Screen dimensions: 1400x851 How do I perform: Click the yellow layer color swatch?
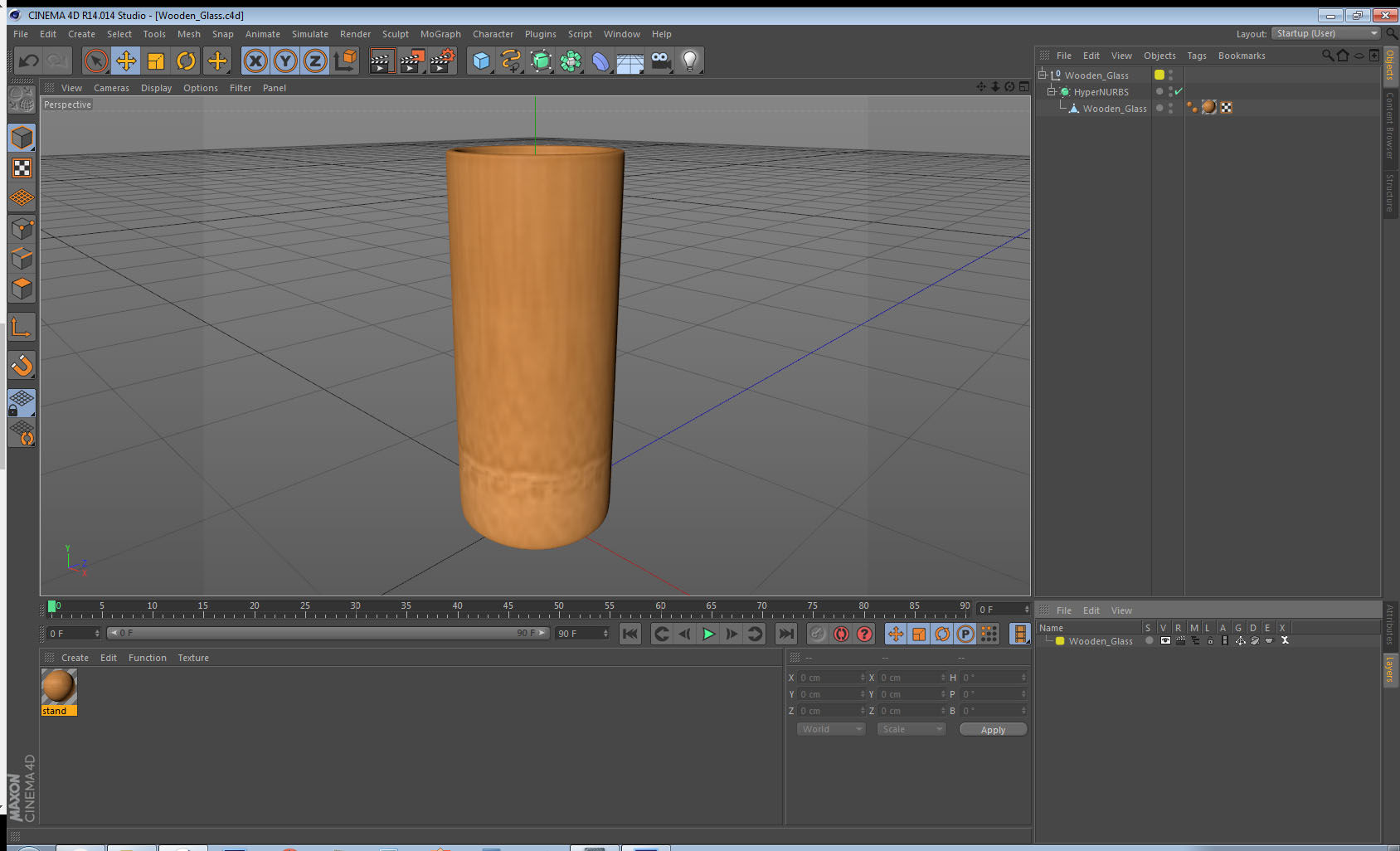(x=1159, y=75)
